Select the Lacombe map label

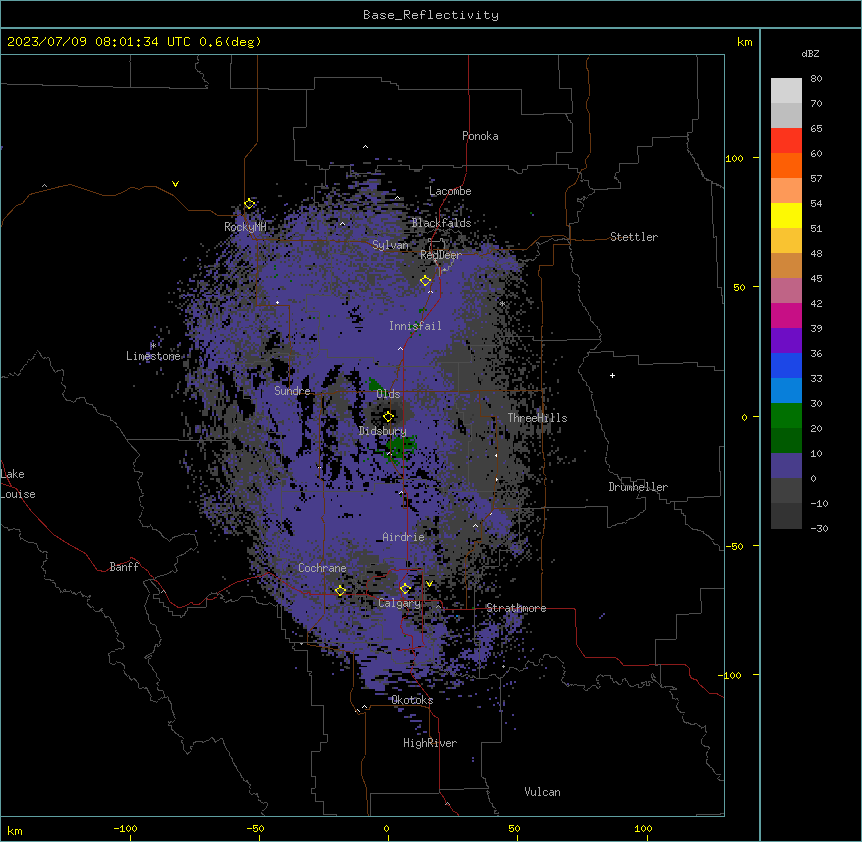(x=450, y=191)
